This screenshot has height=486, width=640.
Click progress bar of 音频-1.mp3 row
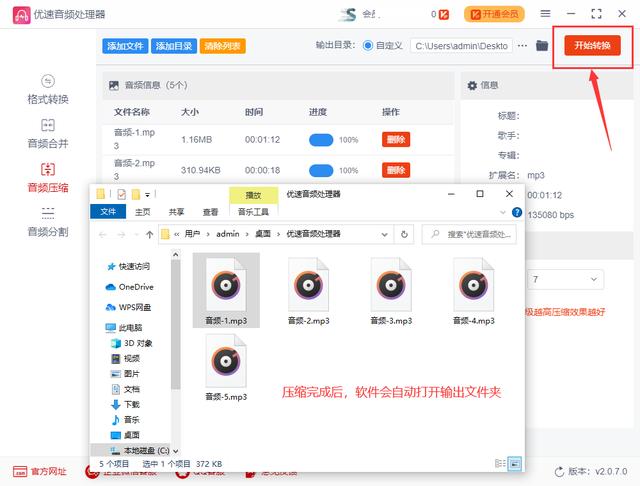coord(321,140)
